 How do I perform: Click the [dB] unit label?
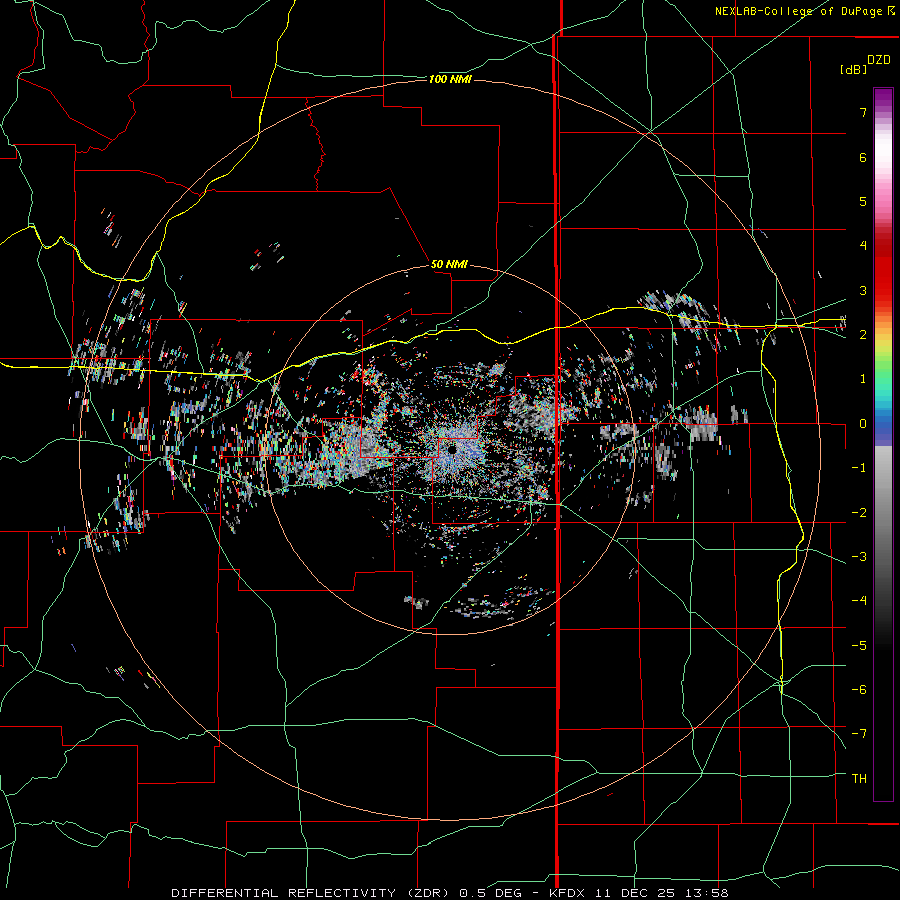coord(853,69)
